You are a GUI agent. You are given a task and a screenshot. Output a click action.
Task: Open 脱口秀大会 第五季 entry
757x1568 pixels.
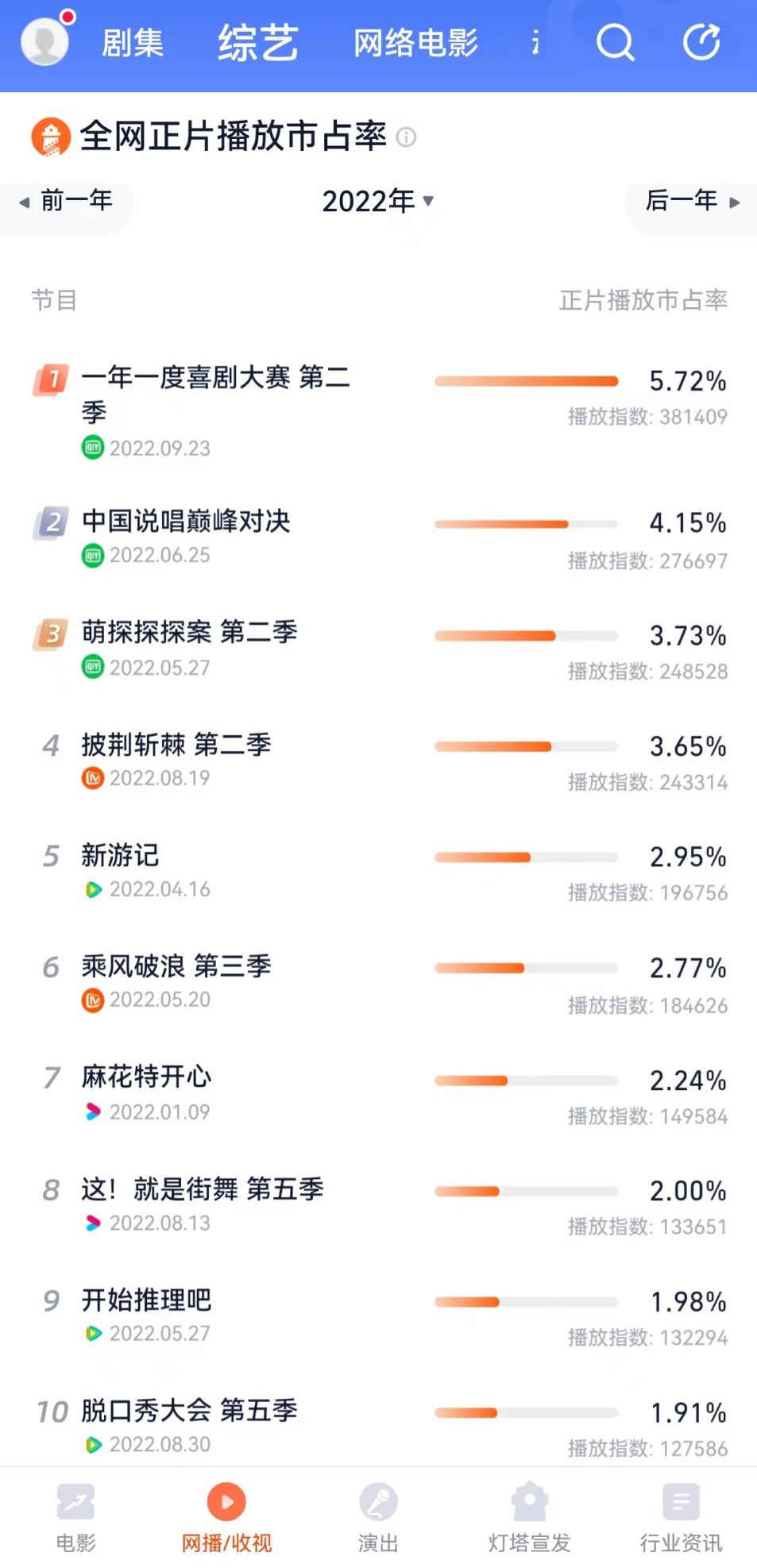189,1411
